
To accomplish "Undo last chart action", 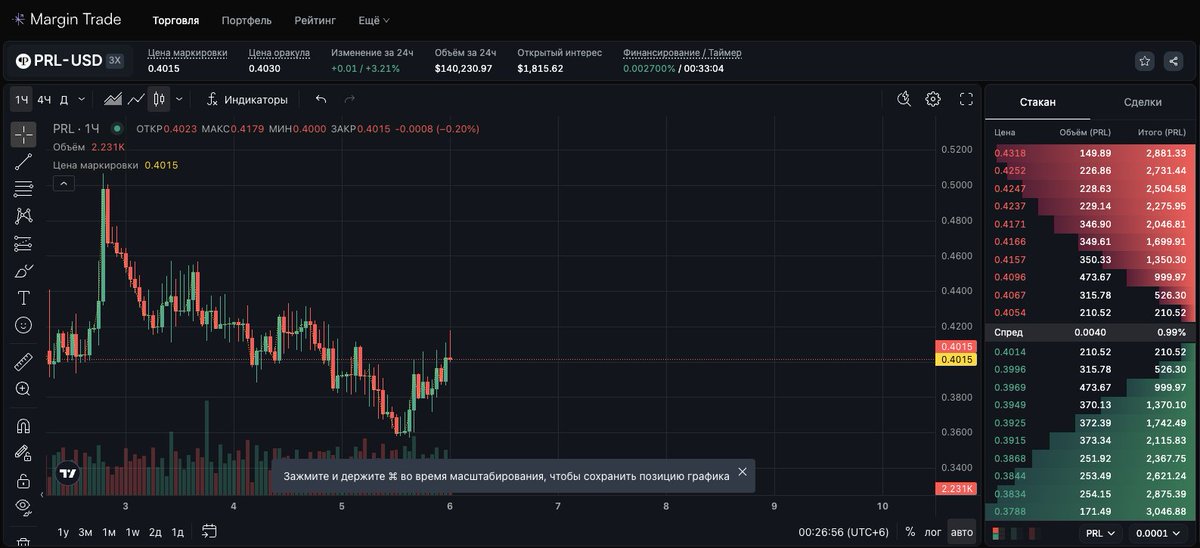I will click(x=321, y=99).
